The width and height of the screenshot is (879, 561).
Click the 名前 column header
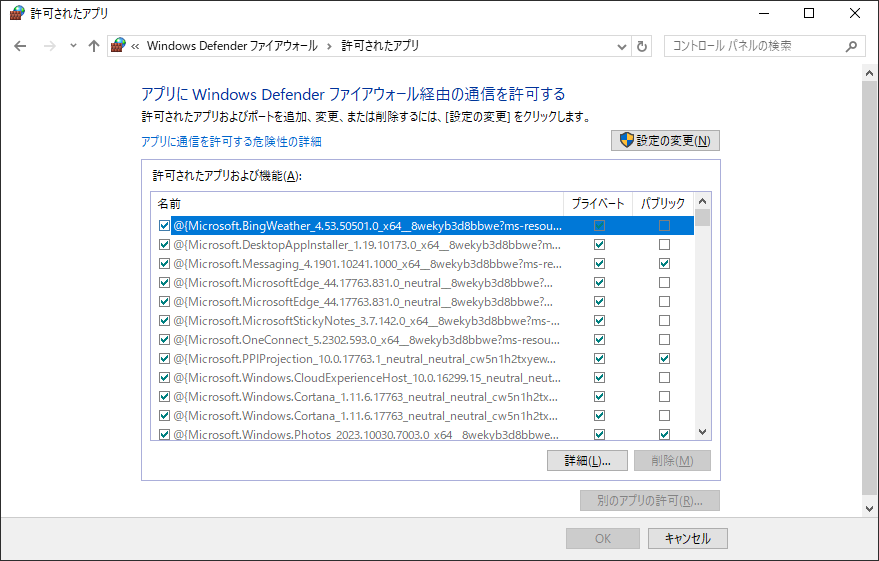pos(357,203)
